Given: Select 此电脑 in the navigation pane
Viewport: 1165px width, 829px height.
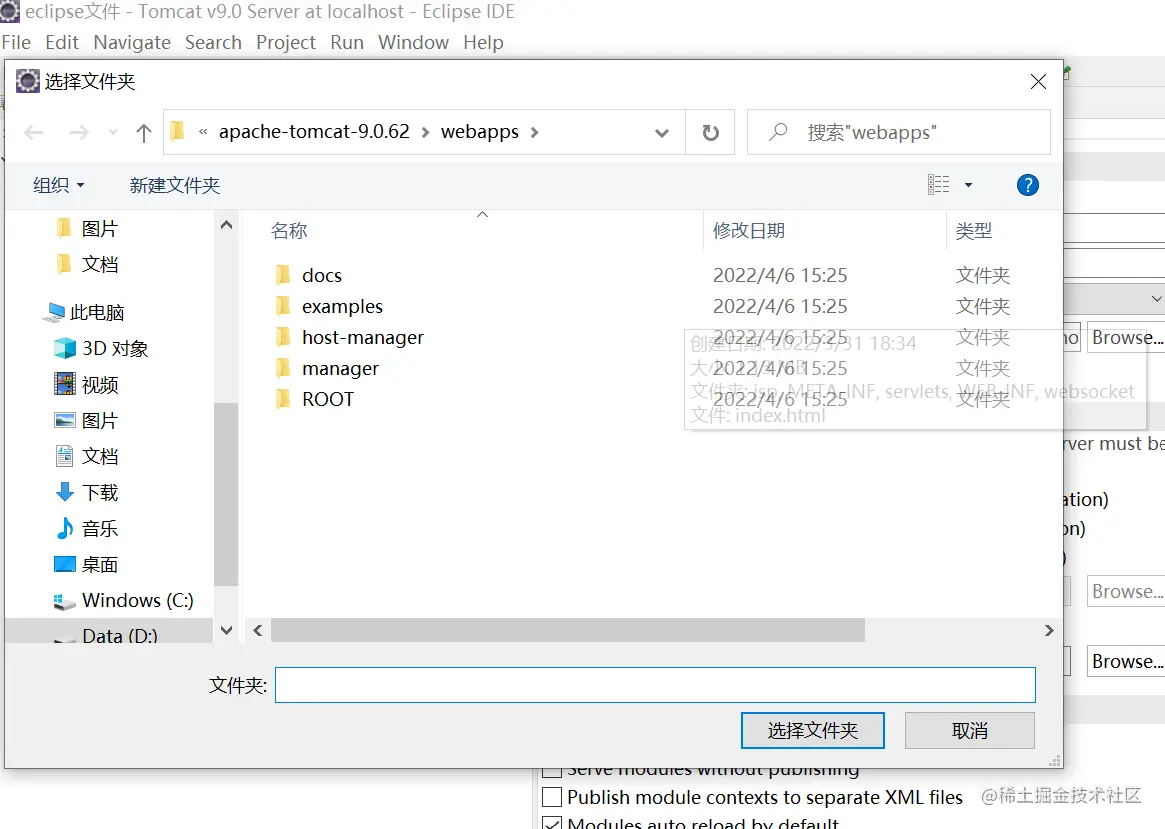Looking at the screenshot, I should [x=83, y=313].
